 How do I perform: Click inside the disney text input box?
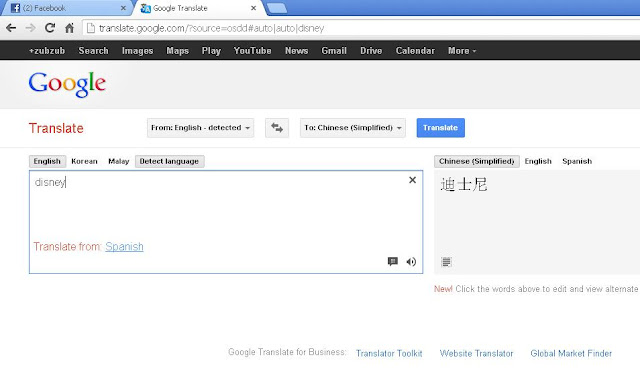226,222
